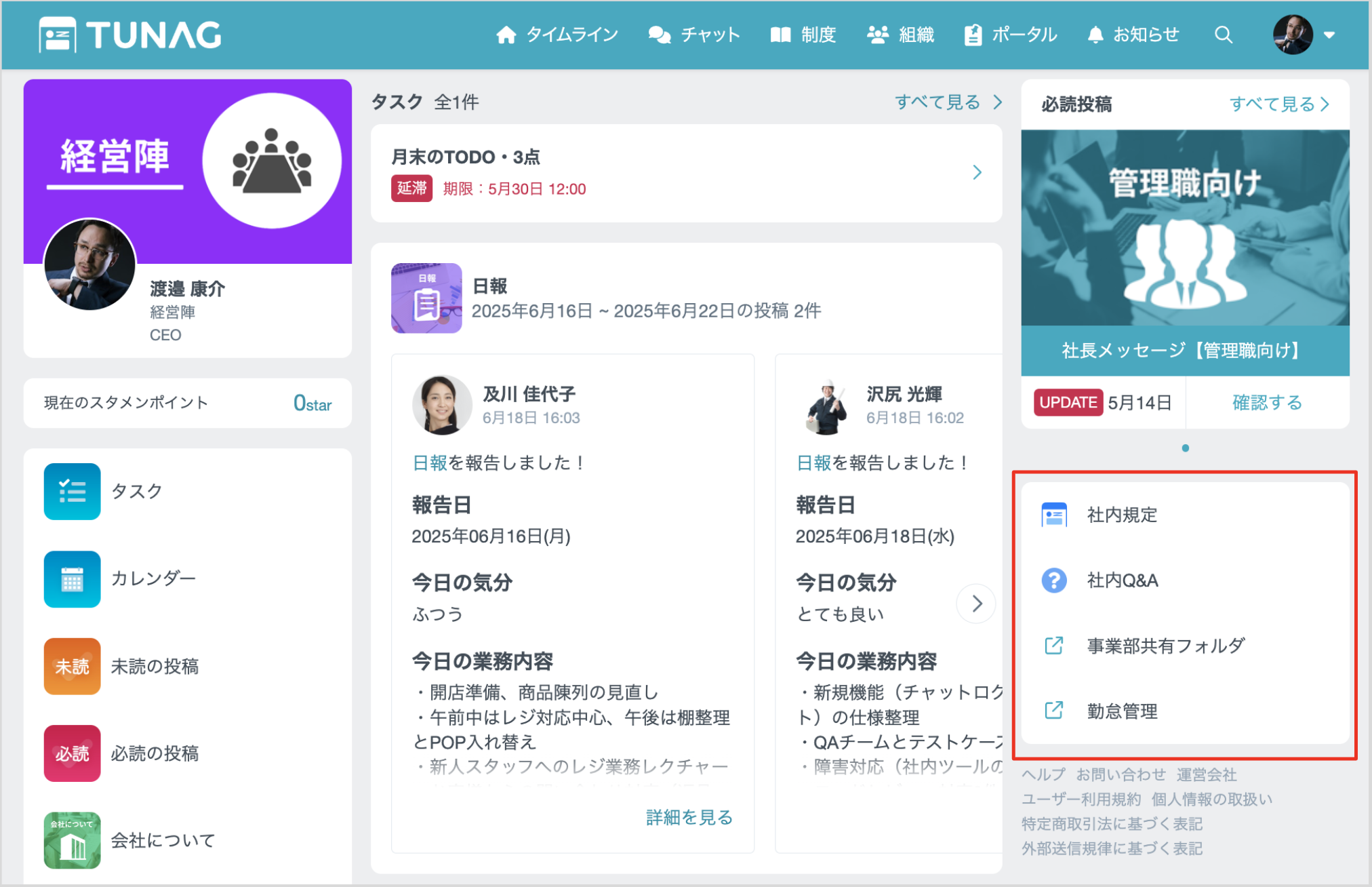
Task: Click the 社内規定 blue card icon
Action: [x=1054, y=515]
